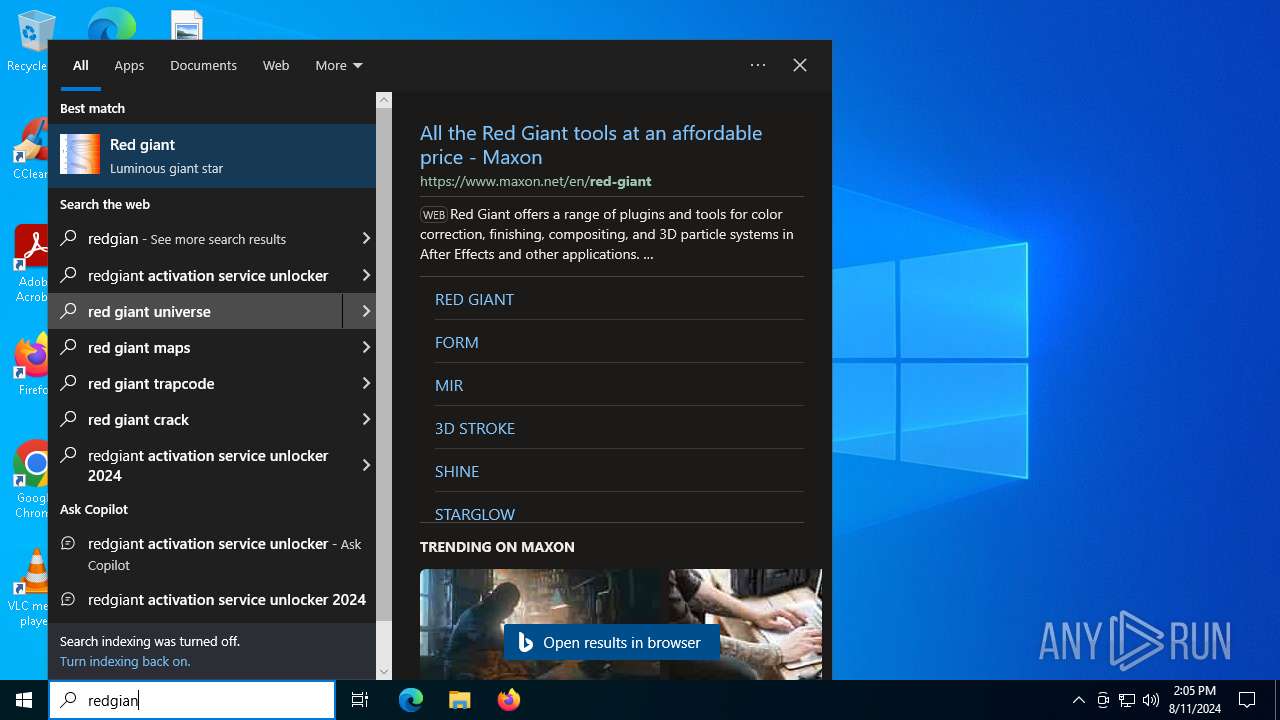Screen dimensions: 1280x720
Task: Expand the red giant crack suggestion arrow
Action: click(365, 419)
